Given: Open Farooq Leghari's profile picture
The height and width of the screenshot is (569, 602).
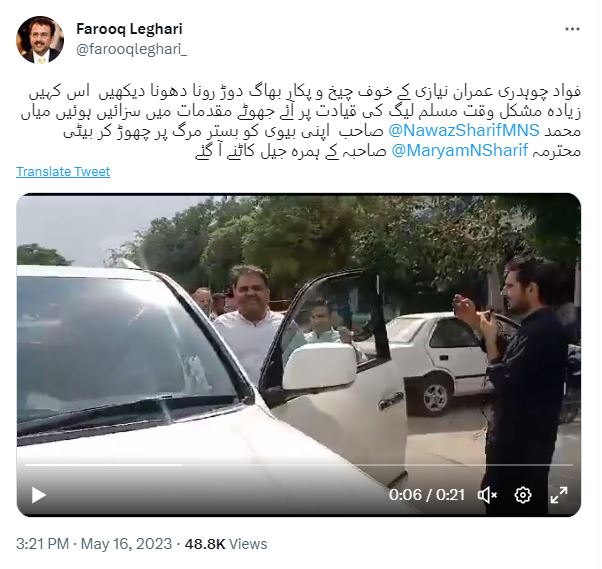Looking at the screenshot, I should coord(40,40).
